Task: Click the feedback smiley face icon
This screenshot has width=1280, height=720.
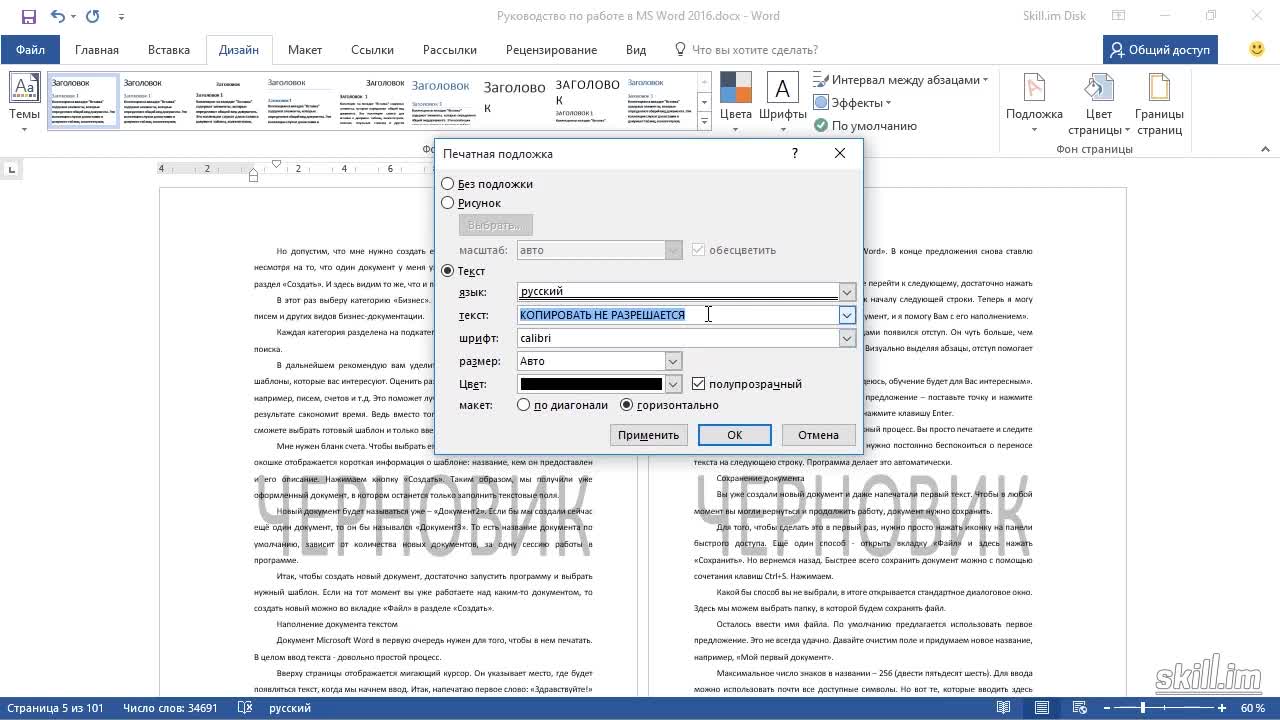Action: pos(1257,49)
